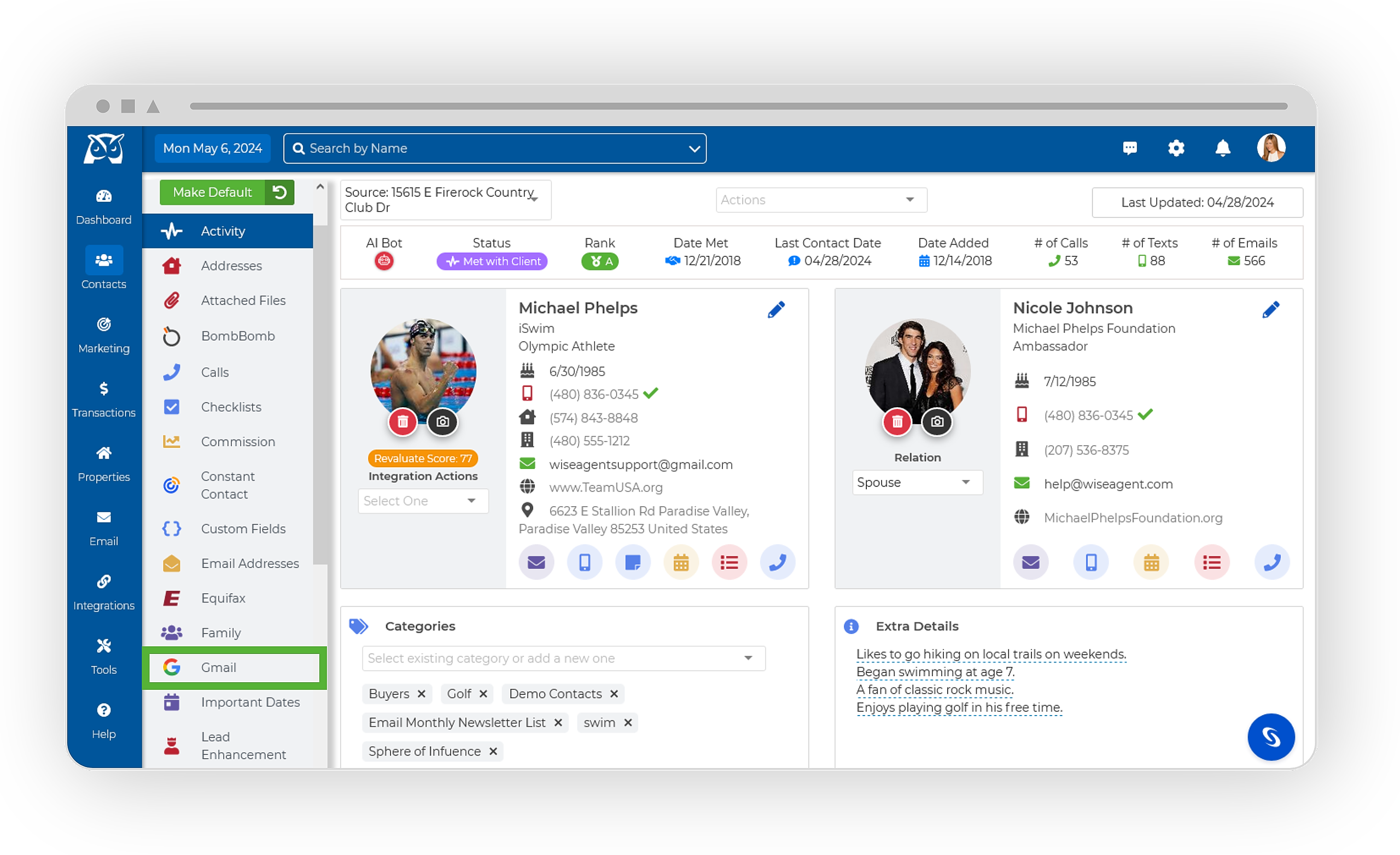
Task: Add task list item for Nicole Johnson
Action: tap(1212, 563)
